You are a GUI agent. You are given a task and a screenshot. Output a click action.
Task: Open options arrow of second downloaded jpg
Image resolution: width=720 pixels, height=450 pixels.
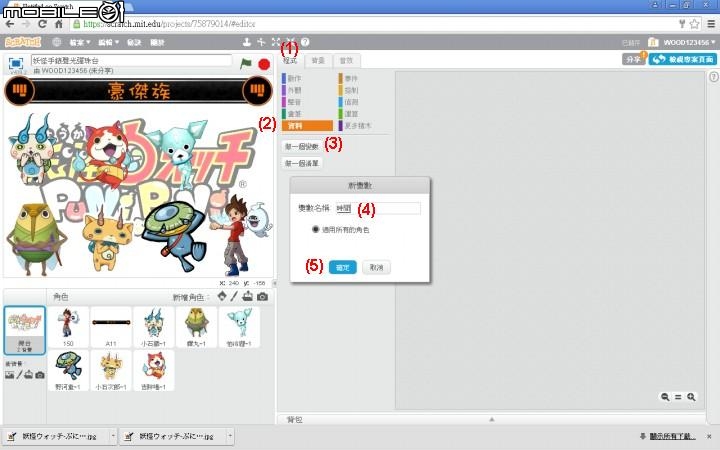pos(230,436)
